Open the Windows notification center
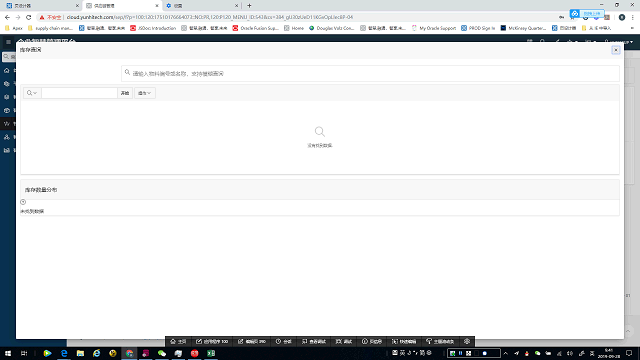640x360 pixels. pos(629,353)
